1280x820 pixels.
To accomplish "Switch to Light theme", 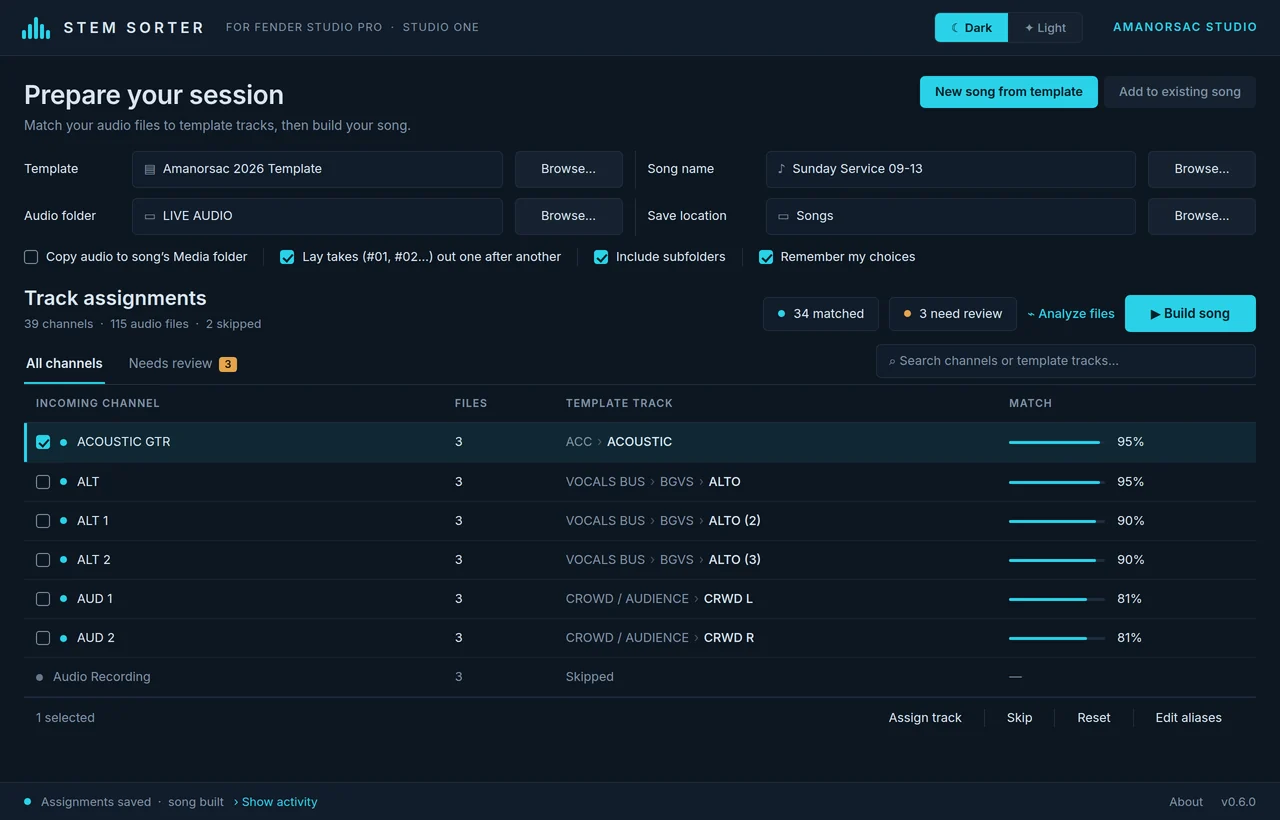I will tap(1045, 28).
